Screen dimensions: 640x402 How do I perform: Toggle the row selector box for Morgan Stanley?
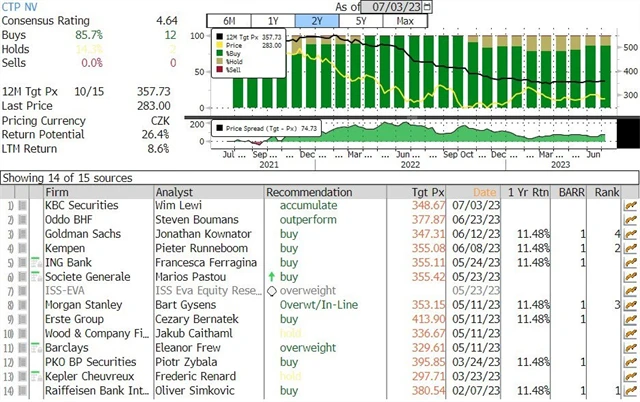point(22,305)
